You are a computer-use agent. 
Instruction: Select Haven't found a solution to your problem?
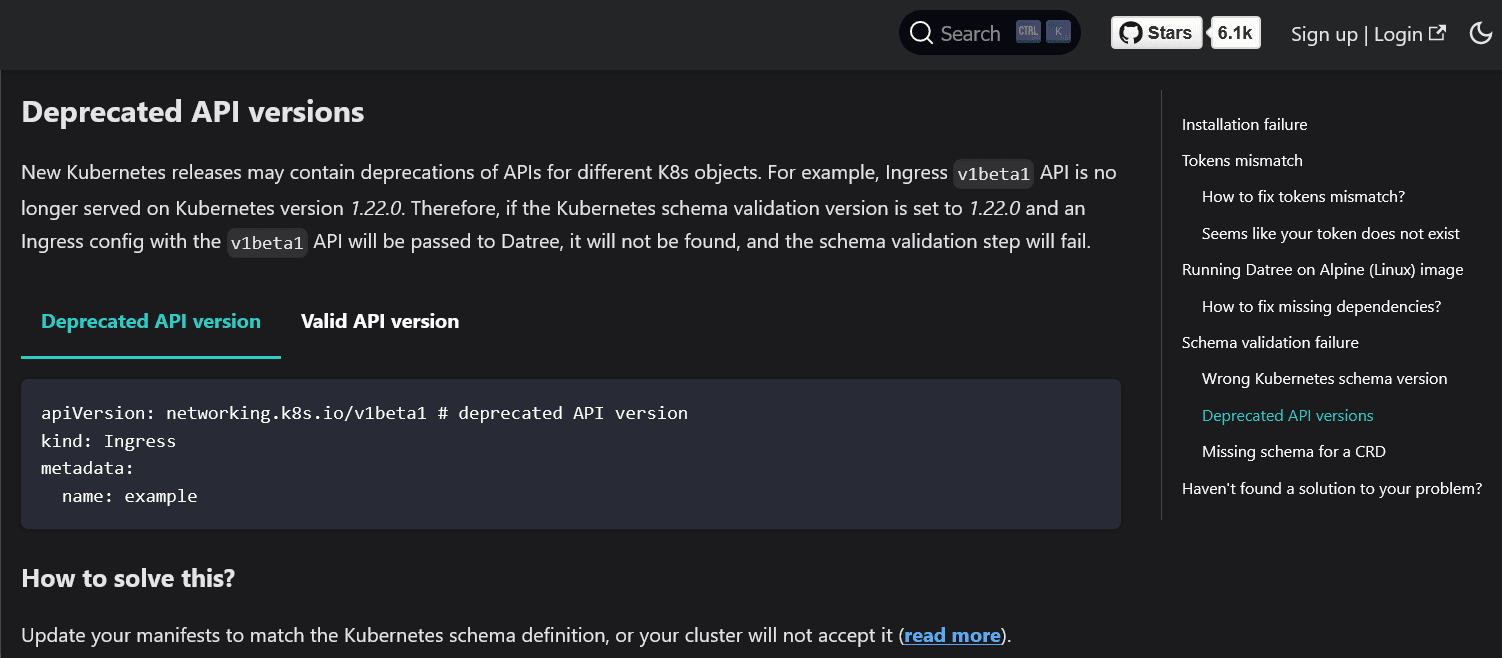tap(1332, 488)
